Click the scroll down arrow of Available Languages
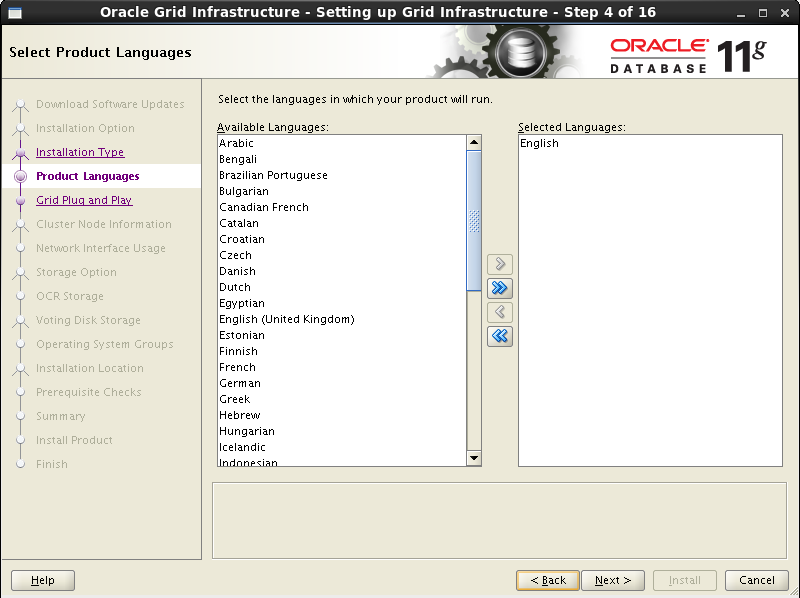Image resolution: width=800 pixels, height=598 pixels. click(x=474, y=458)
